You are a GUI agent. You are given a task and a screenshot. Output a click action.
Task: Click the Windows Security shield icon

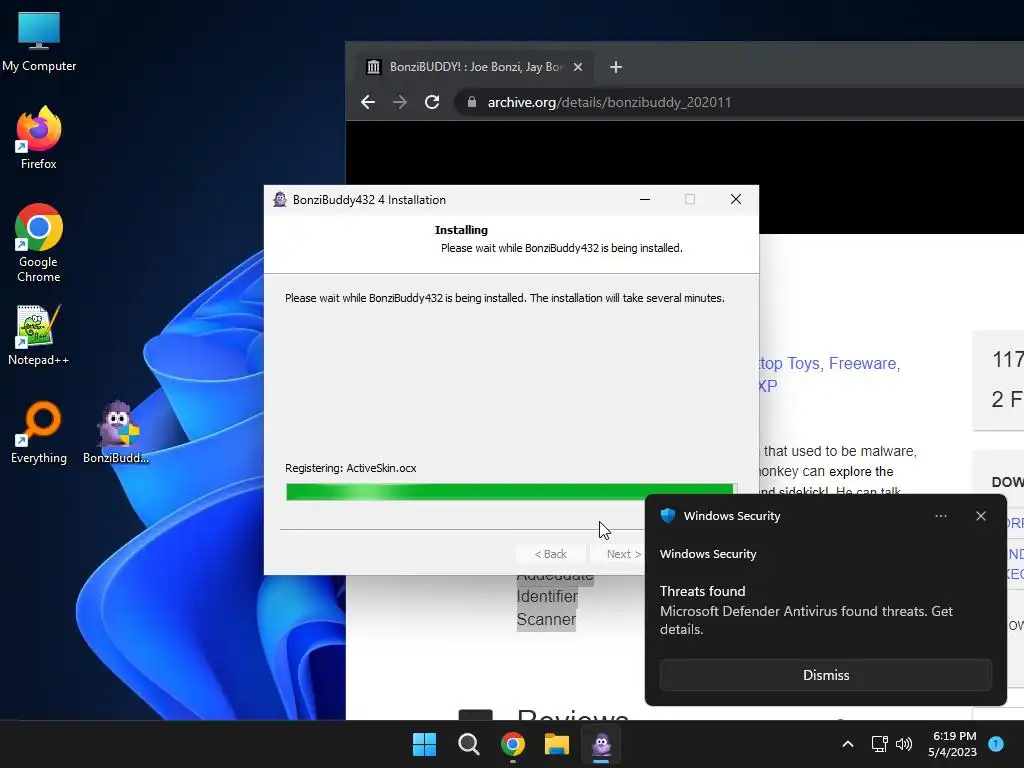pos(667,515)
